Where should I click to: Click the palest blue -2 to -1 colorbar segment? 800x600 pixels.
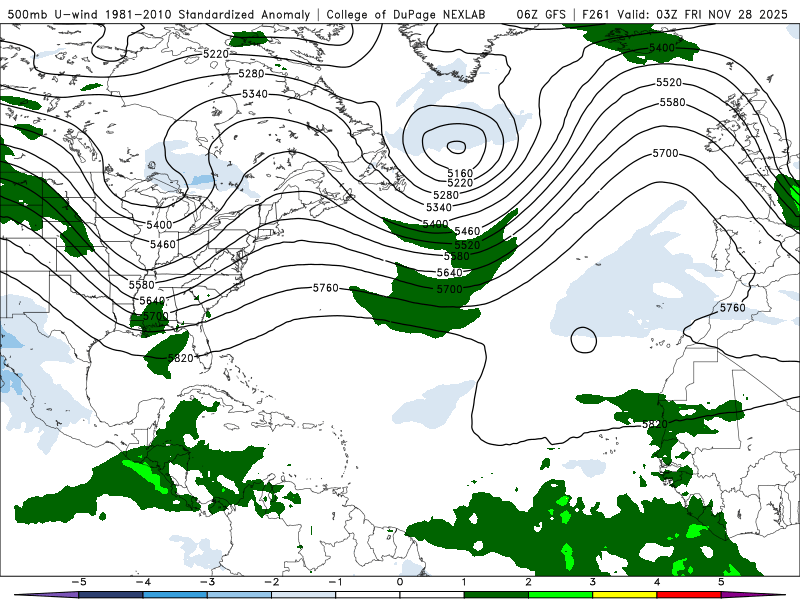click(x=304, y=595)
